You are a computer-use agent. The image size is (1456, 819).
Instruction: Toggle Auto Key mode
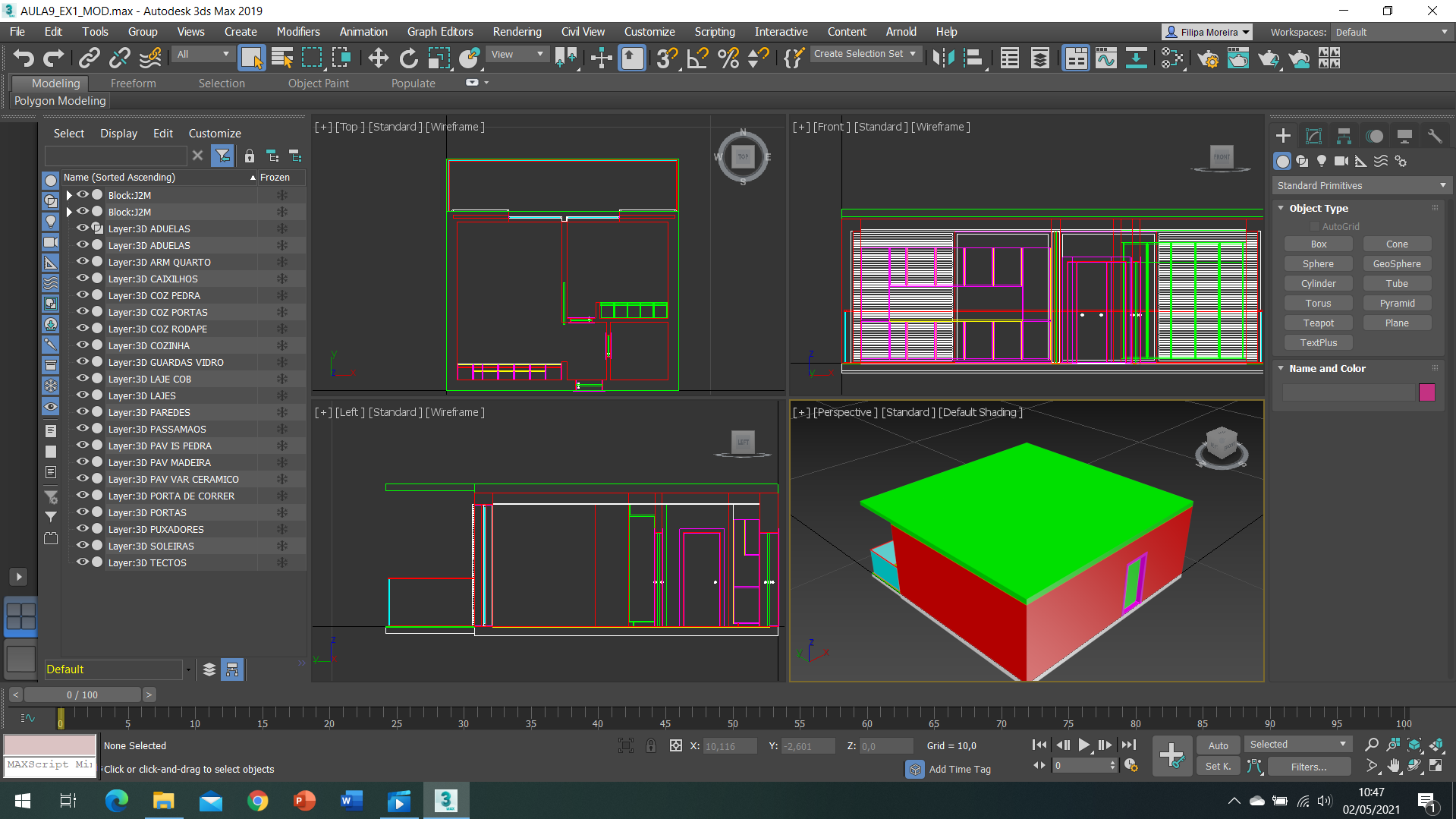[x=1218, y=745]
